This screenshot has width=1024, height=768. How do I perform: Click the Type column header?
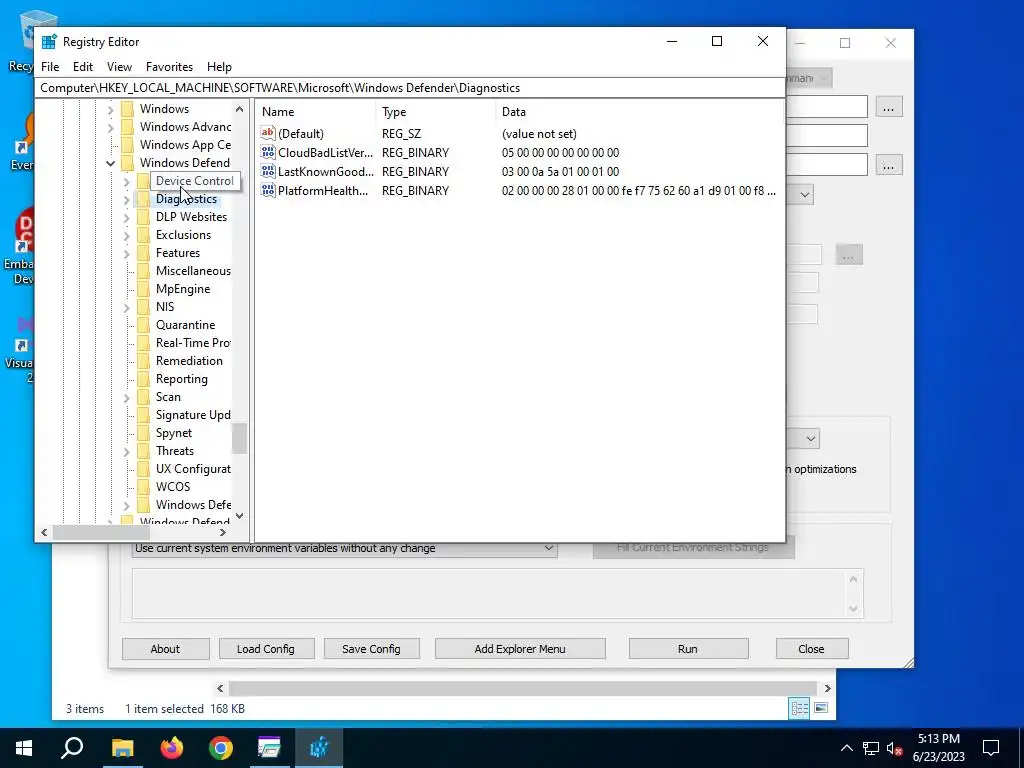tap(436, 112)
